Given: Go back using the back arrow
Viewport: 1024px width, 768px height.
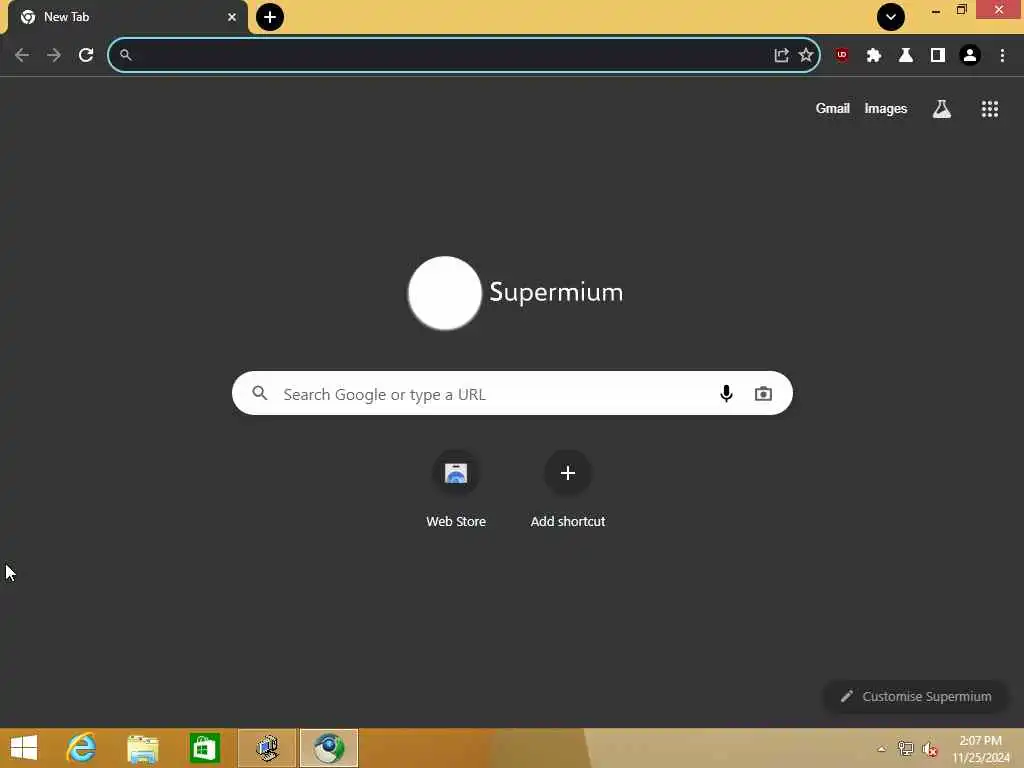Looking at the screenshot, I should (x=22, y=55).
